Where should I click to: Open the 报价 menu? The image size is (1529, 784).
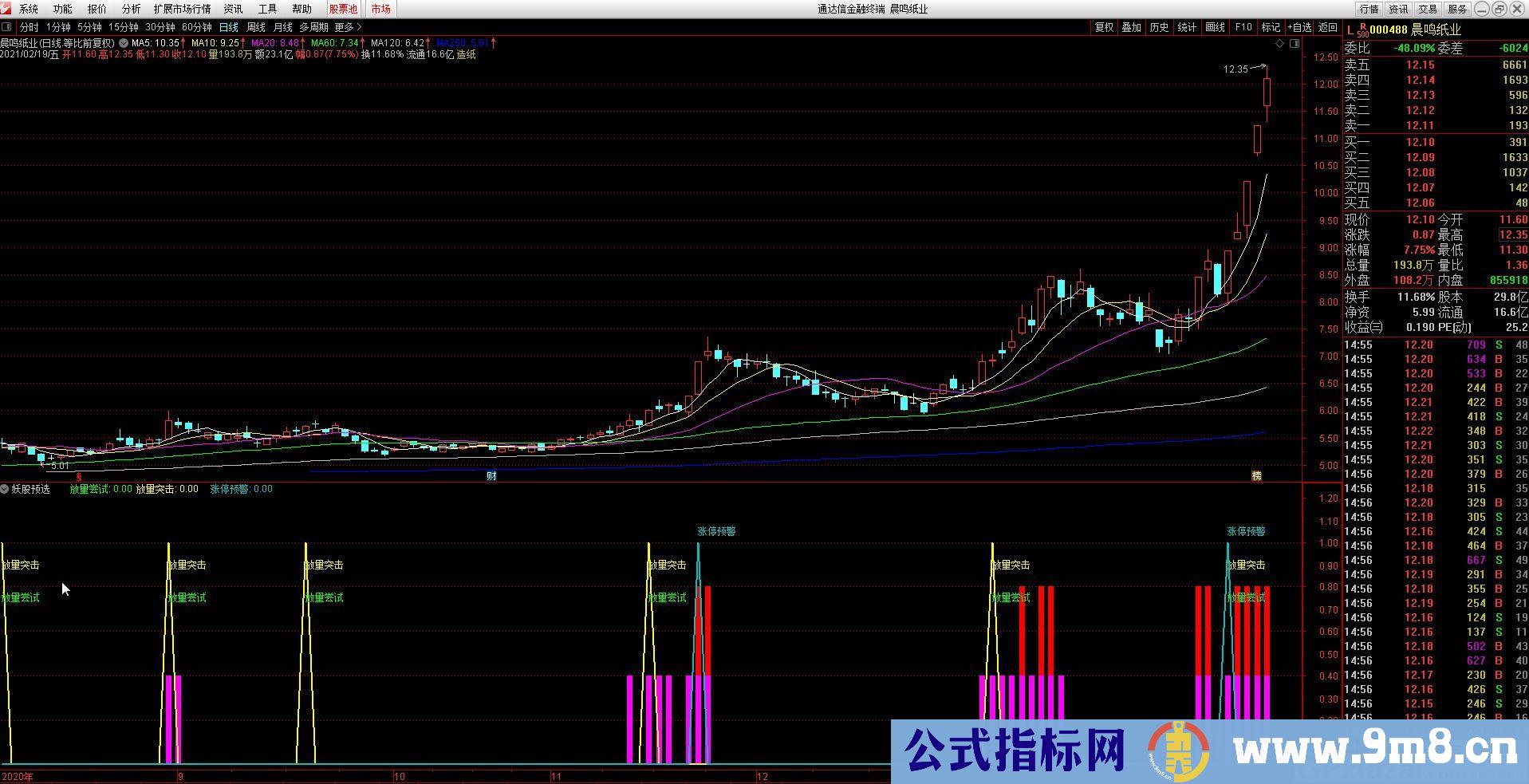point(97,9)
